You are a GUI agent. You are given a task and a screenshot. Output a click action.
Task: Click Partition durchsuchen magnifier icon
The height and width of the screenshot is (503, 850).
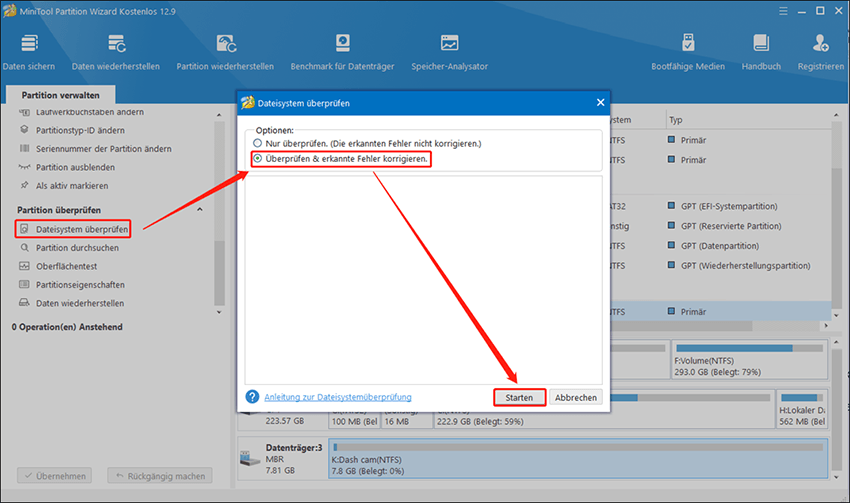pos(24,248)
